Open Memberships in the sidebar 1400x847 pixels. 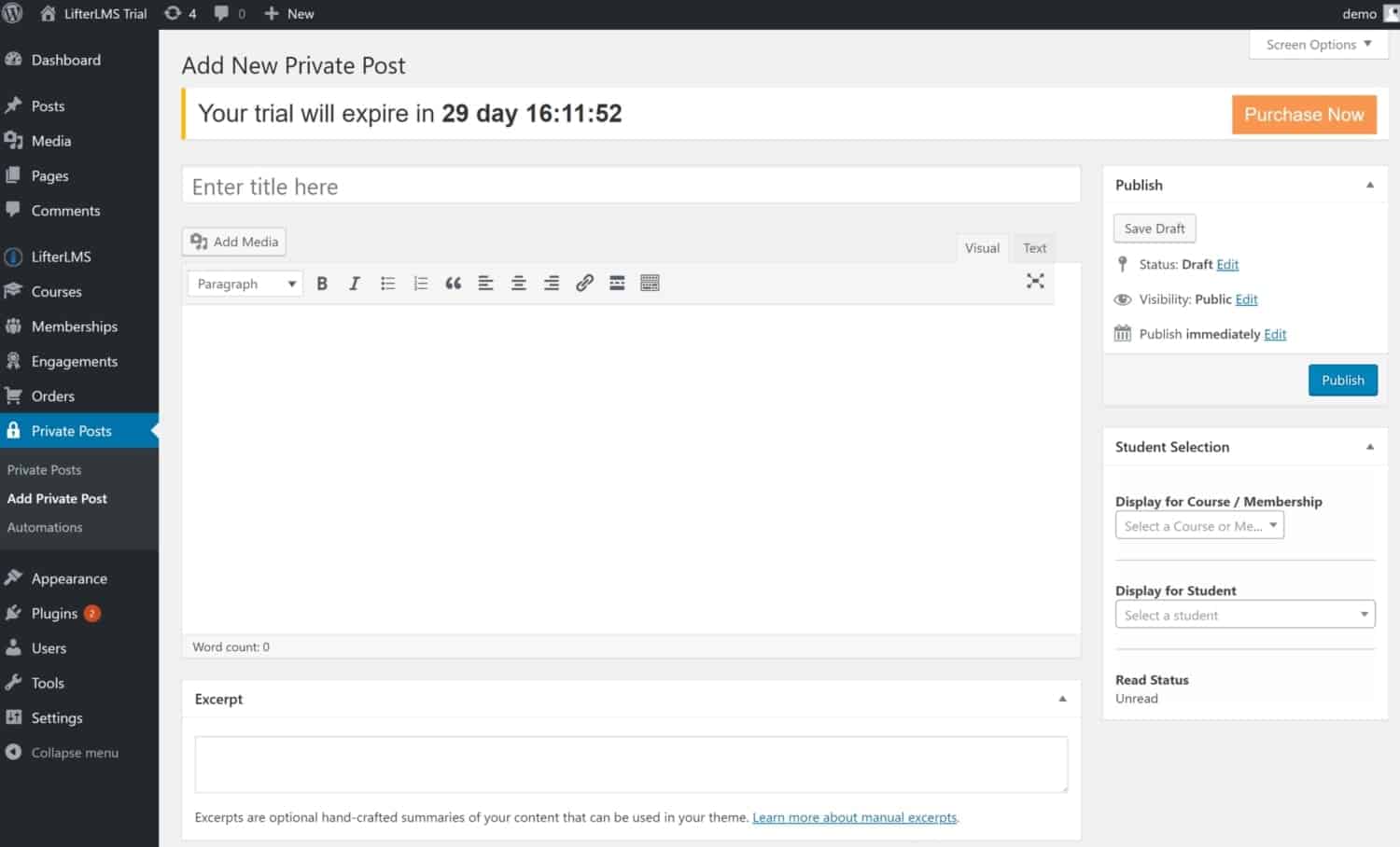point(79,326)
